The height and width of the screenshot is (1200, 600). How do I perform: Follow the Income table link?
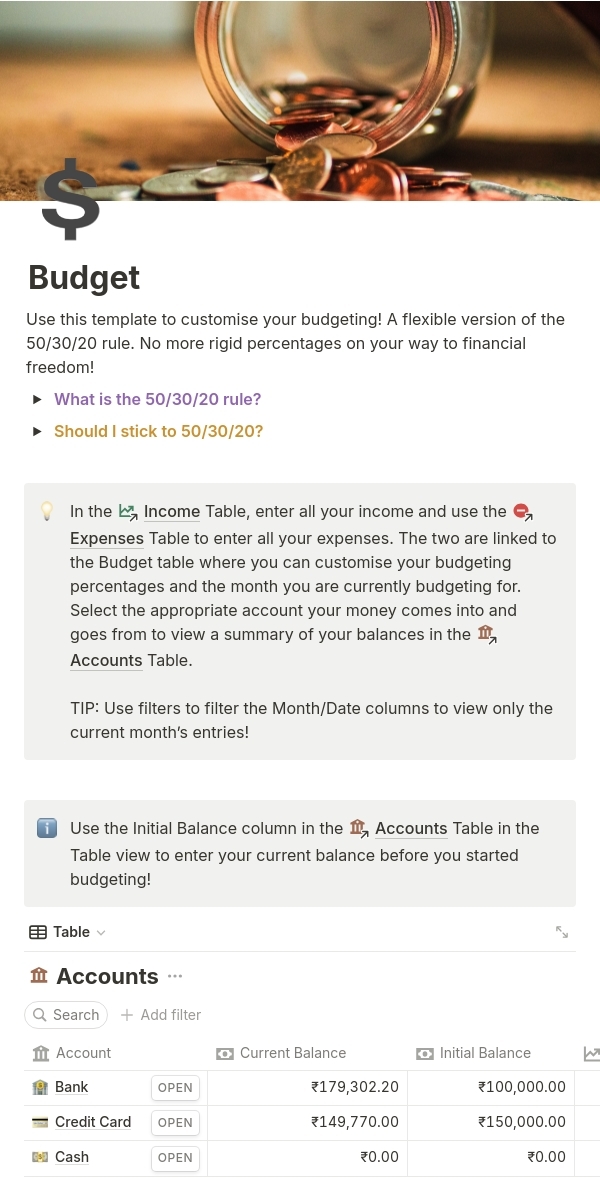(171, 511)
